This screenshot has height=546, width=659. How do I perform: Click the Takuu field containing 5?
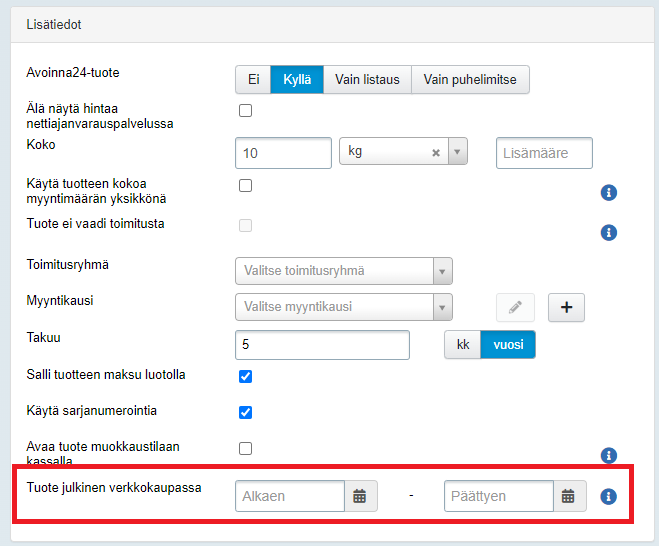(322, 345)
